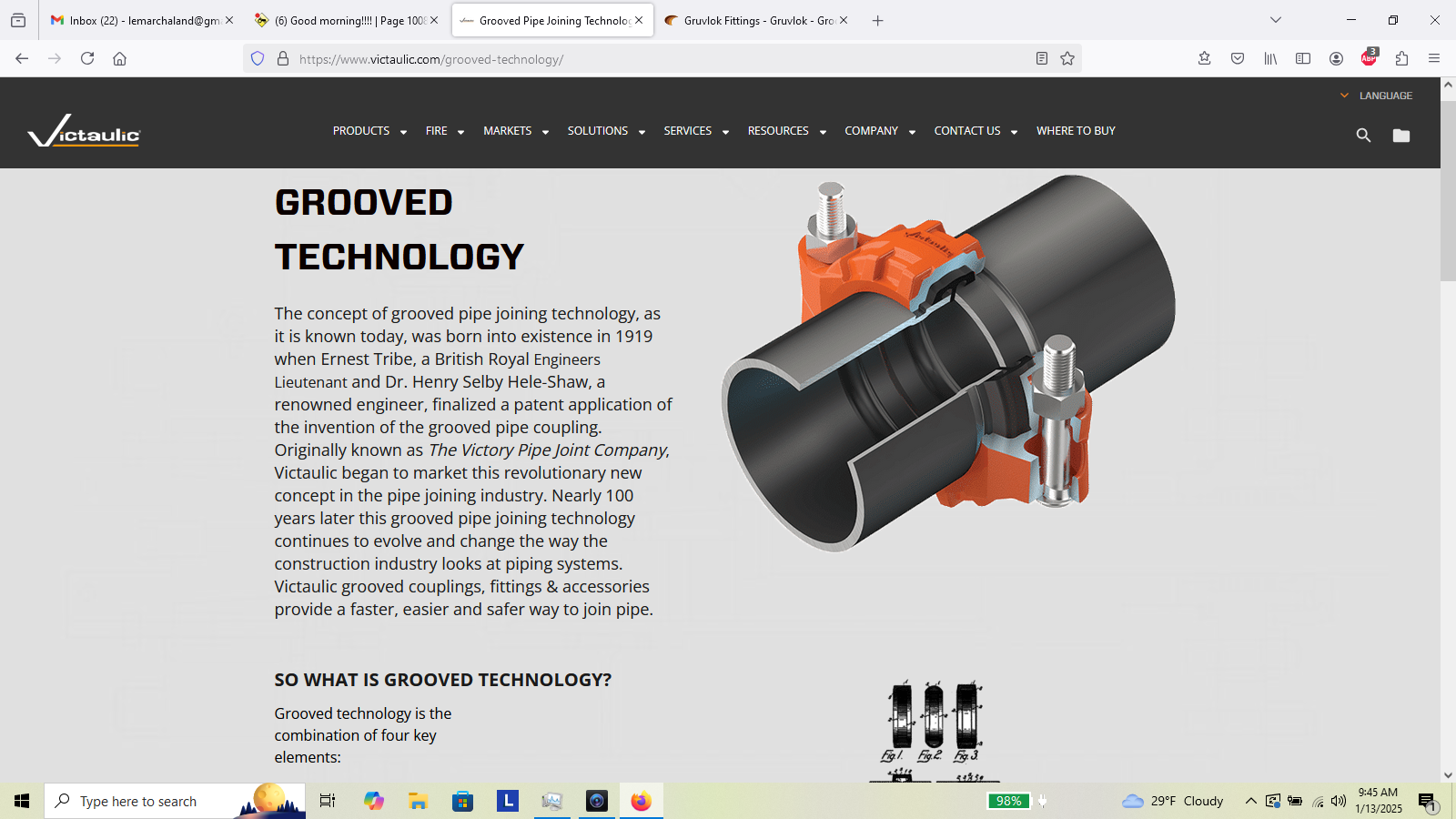View site security padlock info
The image size is (1456, 819).
(283, 58)
